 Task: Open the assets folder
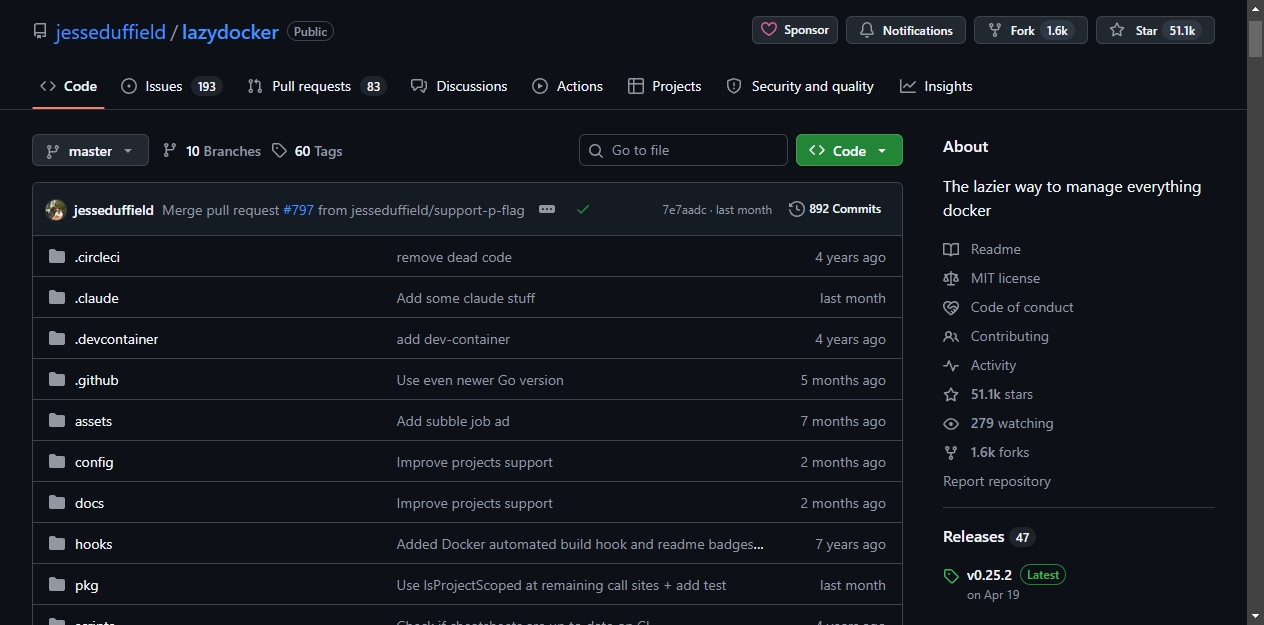(x=93, y=421)
